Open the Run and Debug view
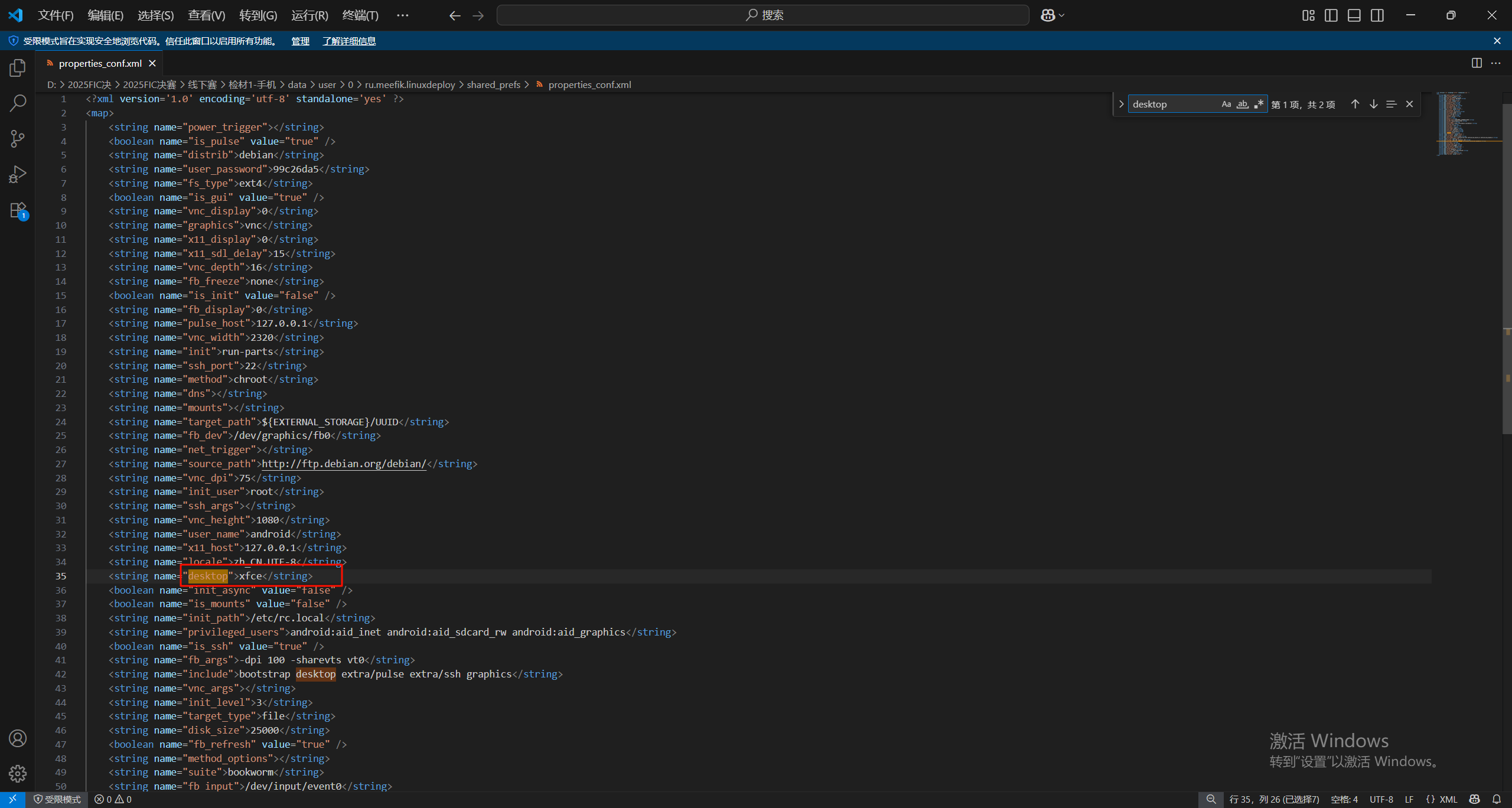This screenshot has height=808, width=1512. click(x=18, y=174)
